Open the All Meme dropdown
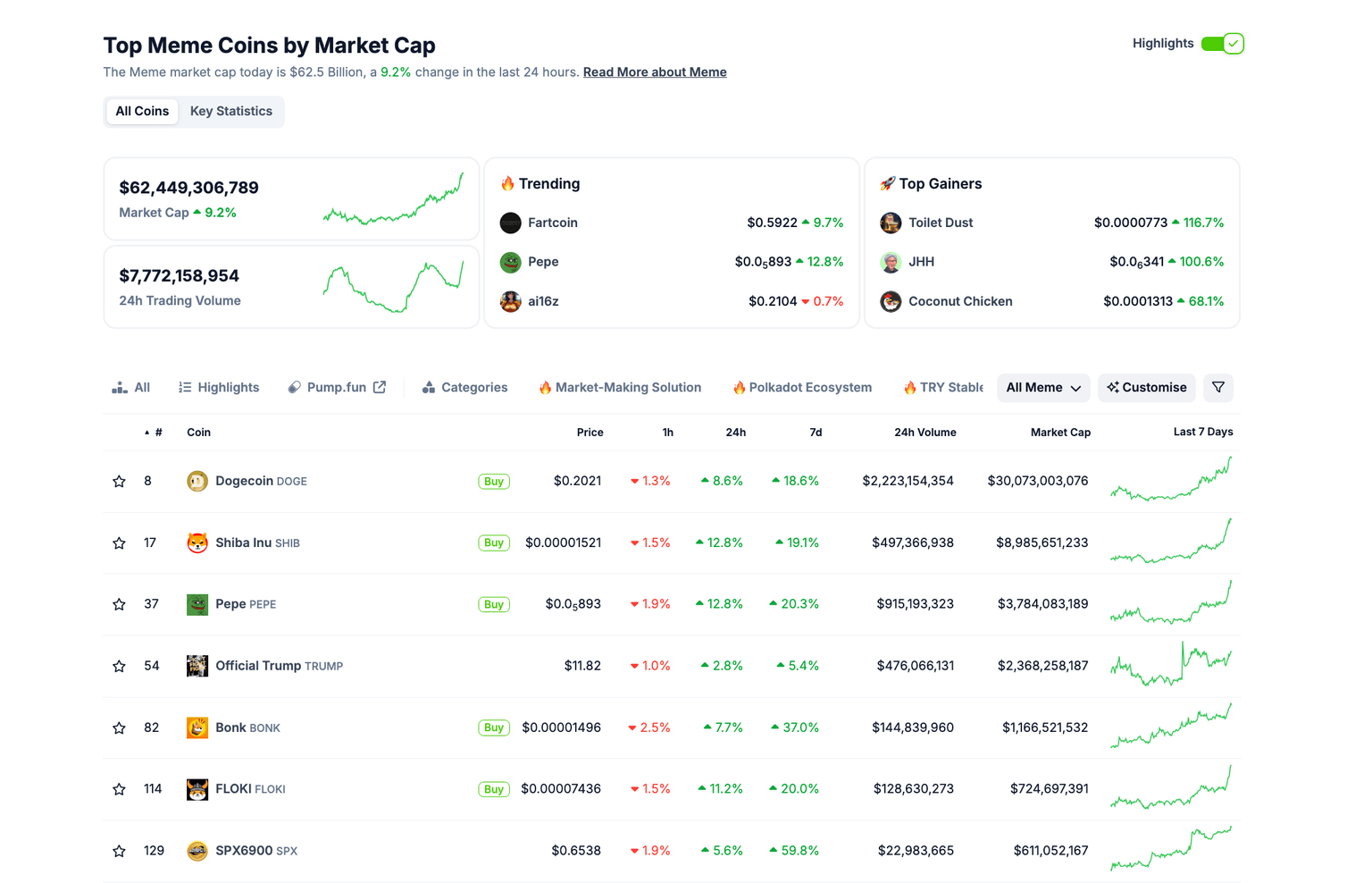Screen dimensions: 1372x883 (x=1043, y=388)
